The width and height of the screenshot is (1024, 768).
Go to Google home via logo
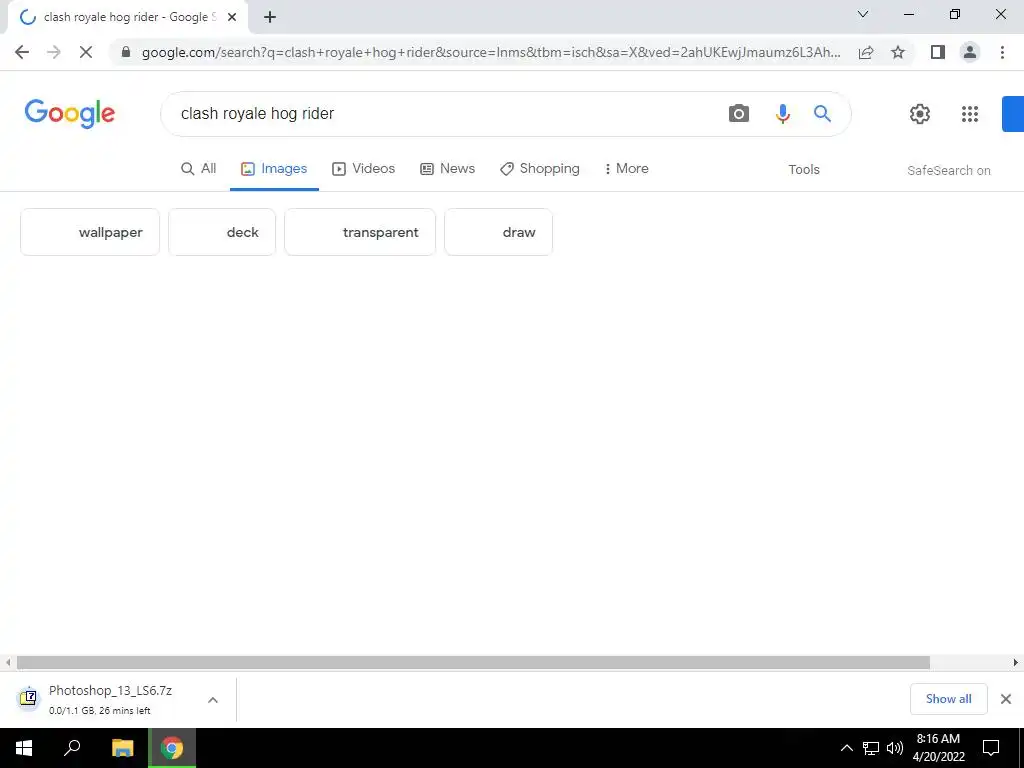point(70,114)
